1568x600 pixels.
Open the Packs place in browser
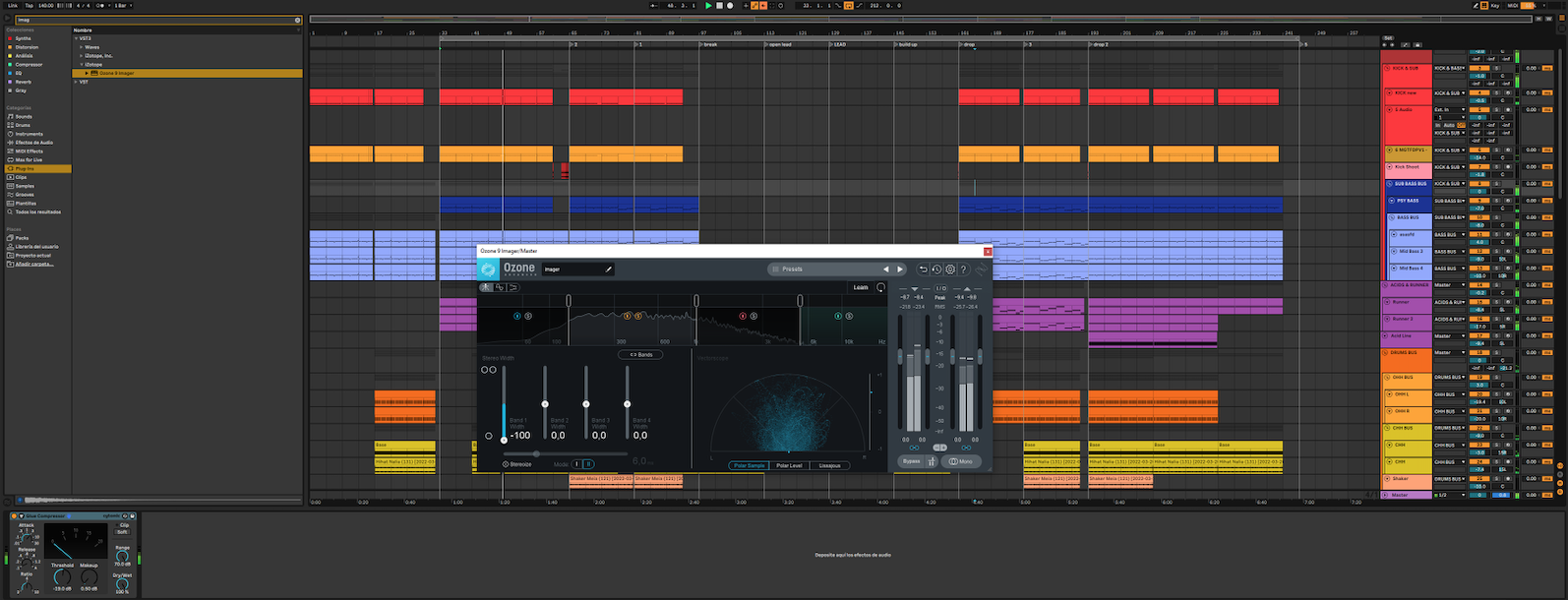click(22, 238)
